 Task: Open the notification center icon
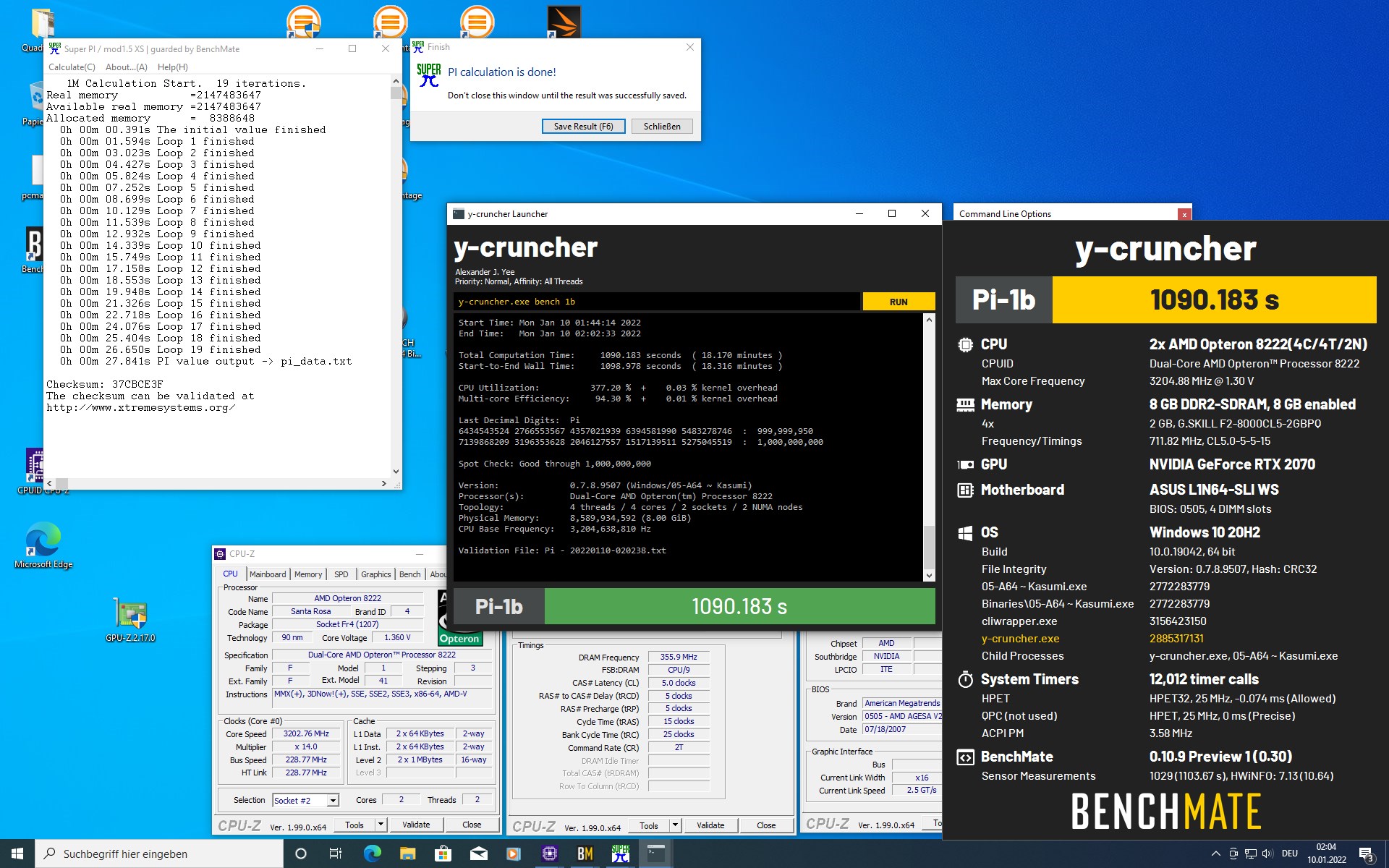[1367, 854]
